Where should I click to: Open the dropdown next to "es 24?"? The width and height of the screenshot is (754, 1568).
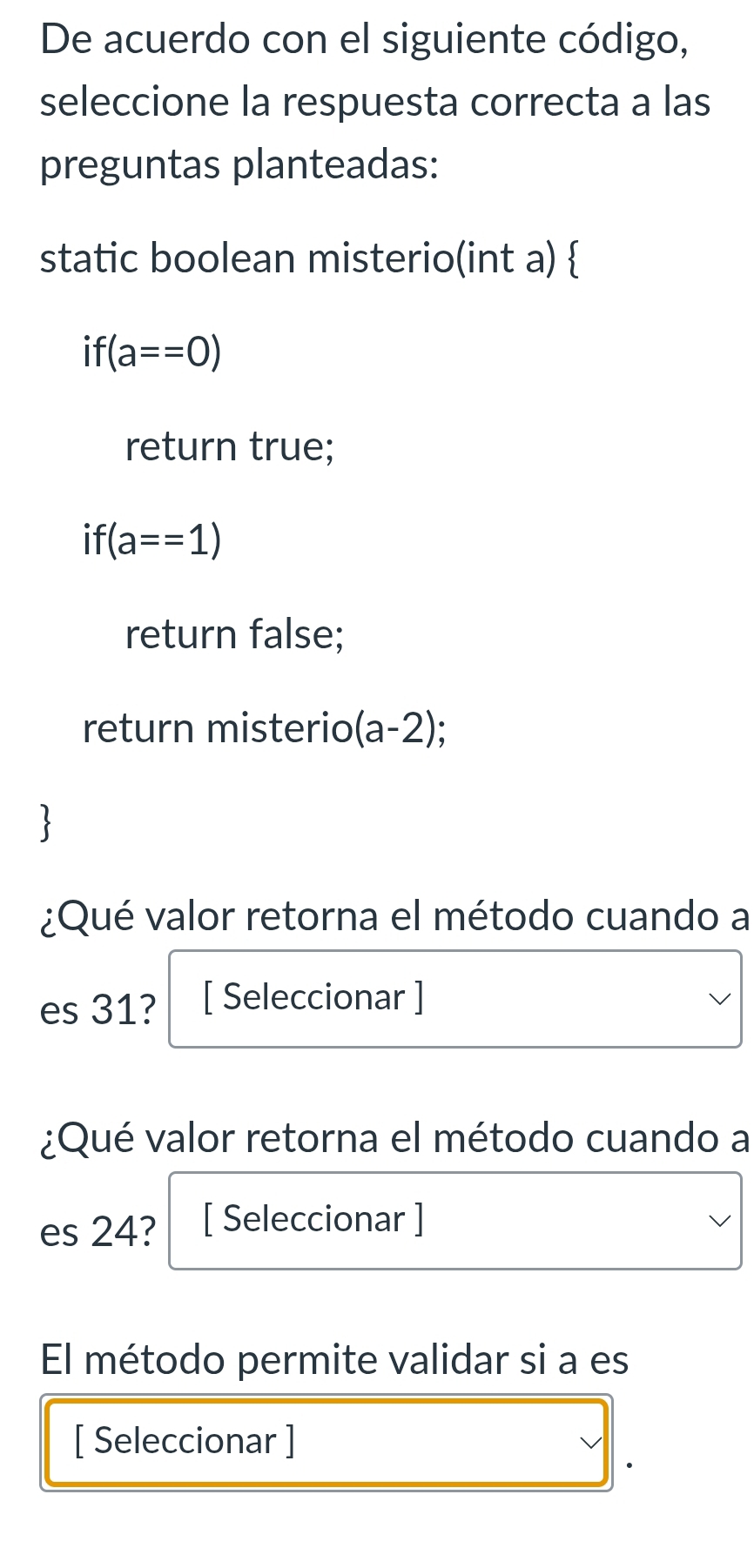453,1221
